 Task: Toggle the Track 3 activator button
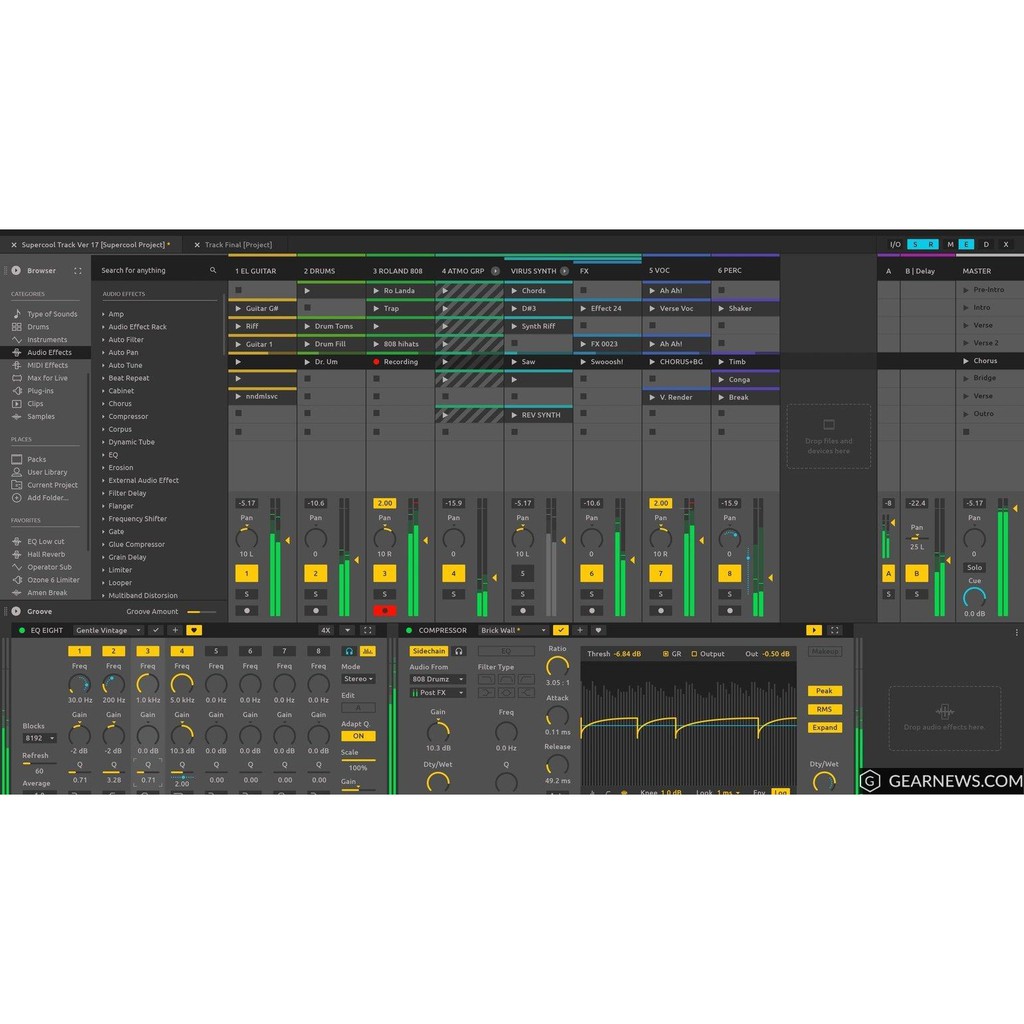384,573
